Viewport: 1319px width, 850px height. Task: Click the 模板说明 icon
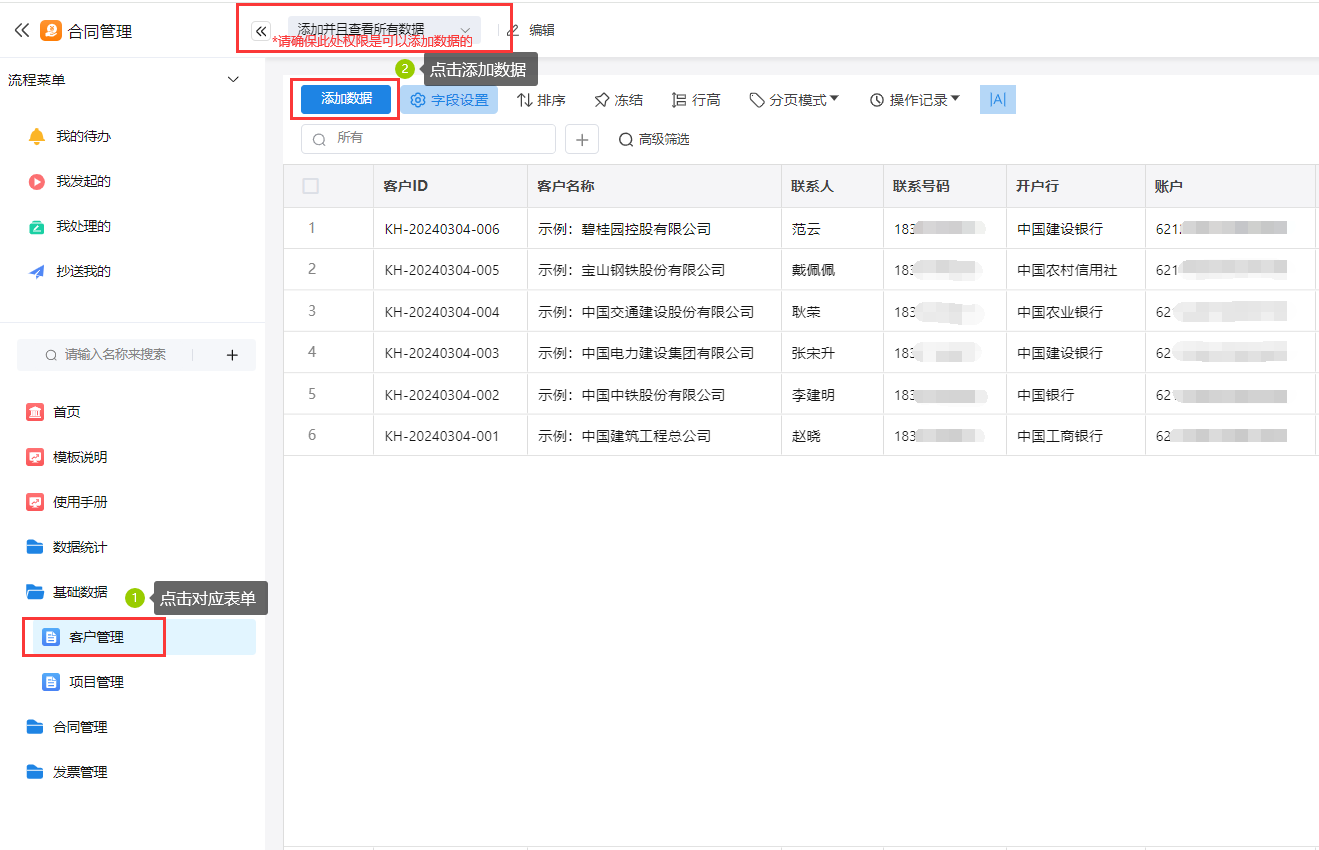(35, 457)
